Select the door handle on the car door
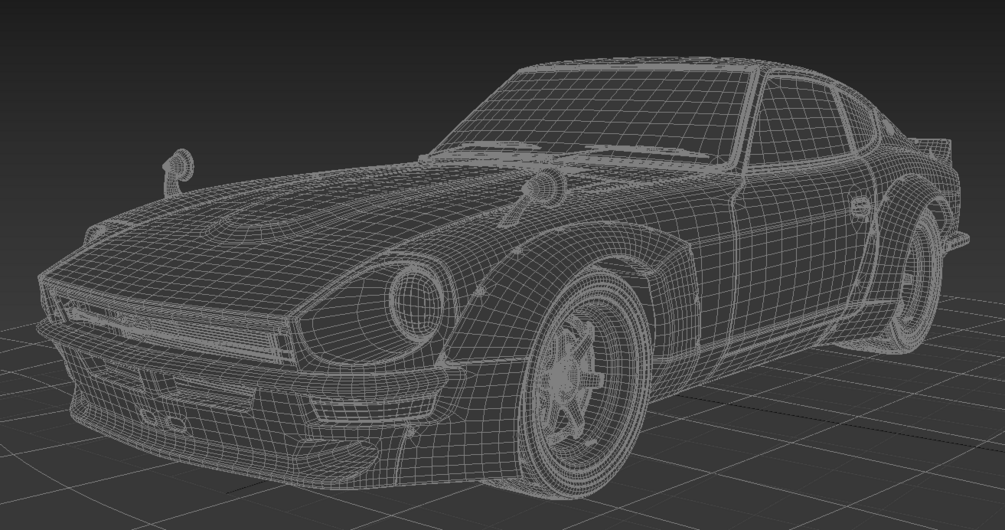 (x=860, y=208)
